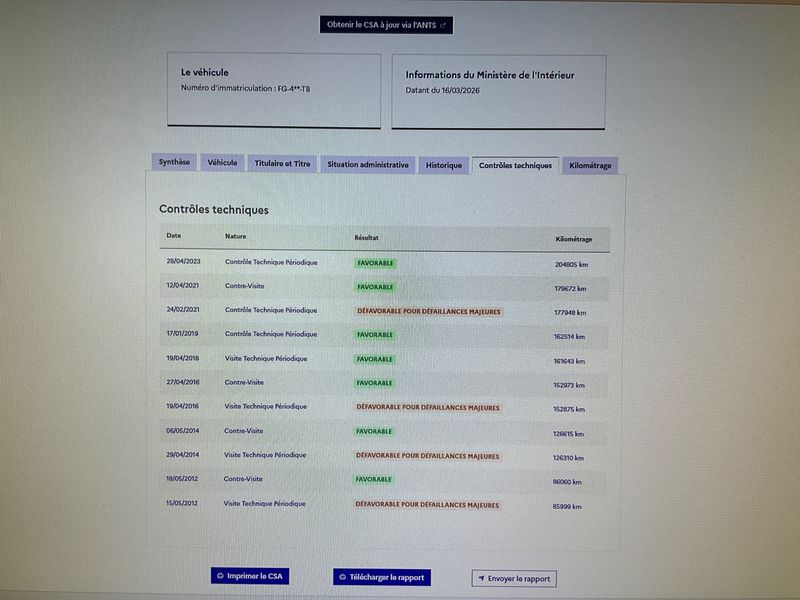This screenshot has width=800, height=600.
Task: Click the Résultat column header
Action: tap(366, 238)
